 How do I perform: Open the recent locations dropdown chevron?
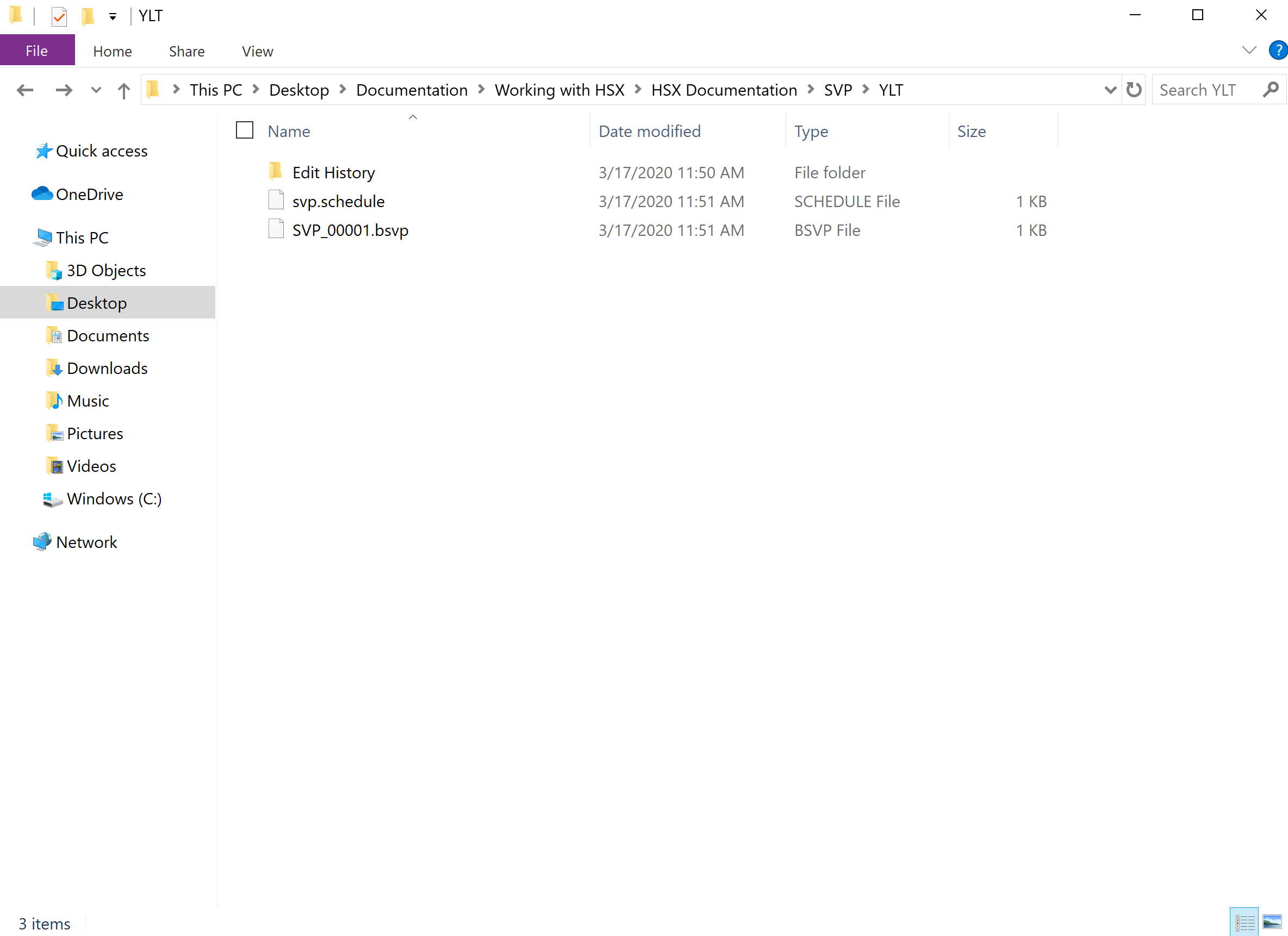tap(95, 90)
